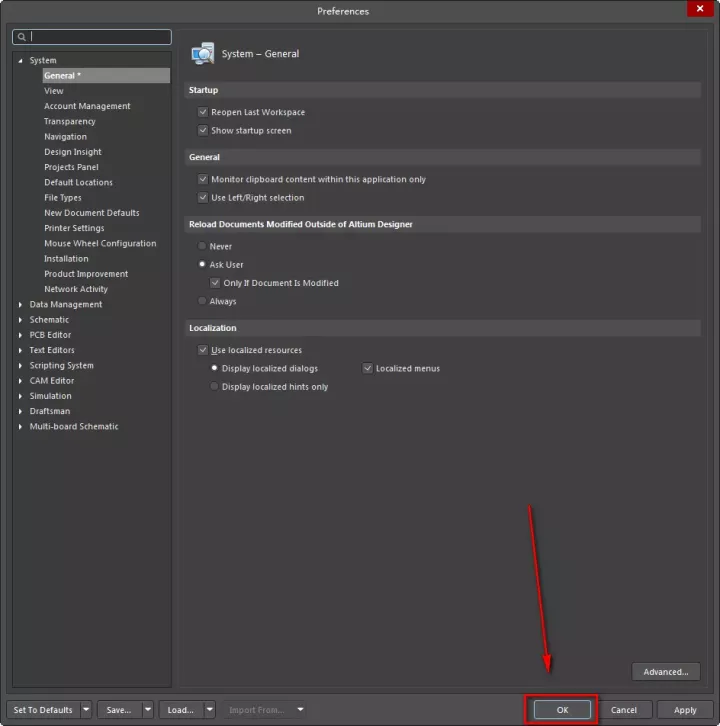Disable Show startup screen checkbox
This screenshot has height=726, width=720.
[x=203, y=131]
